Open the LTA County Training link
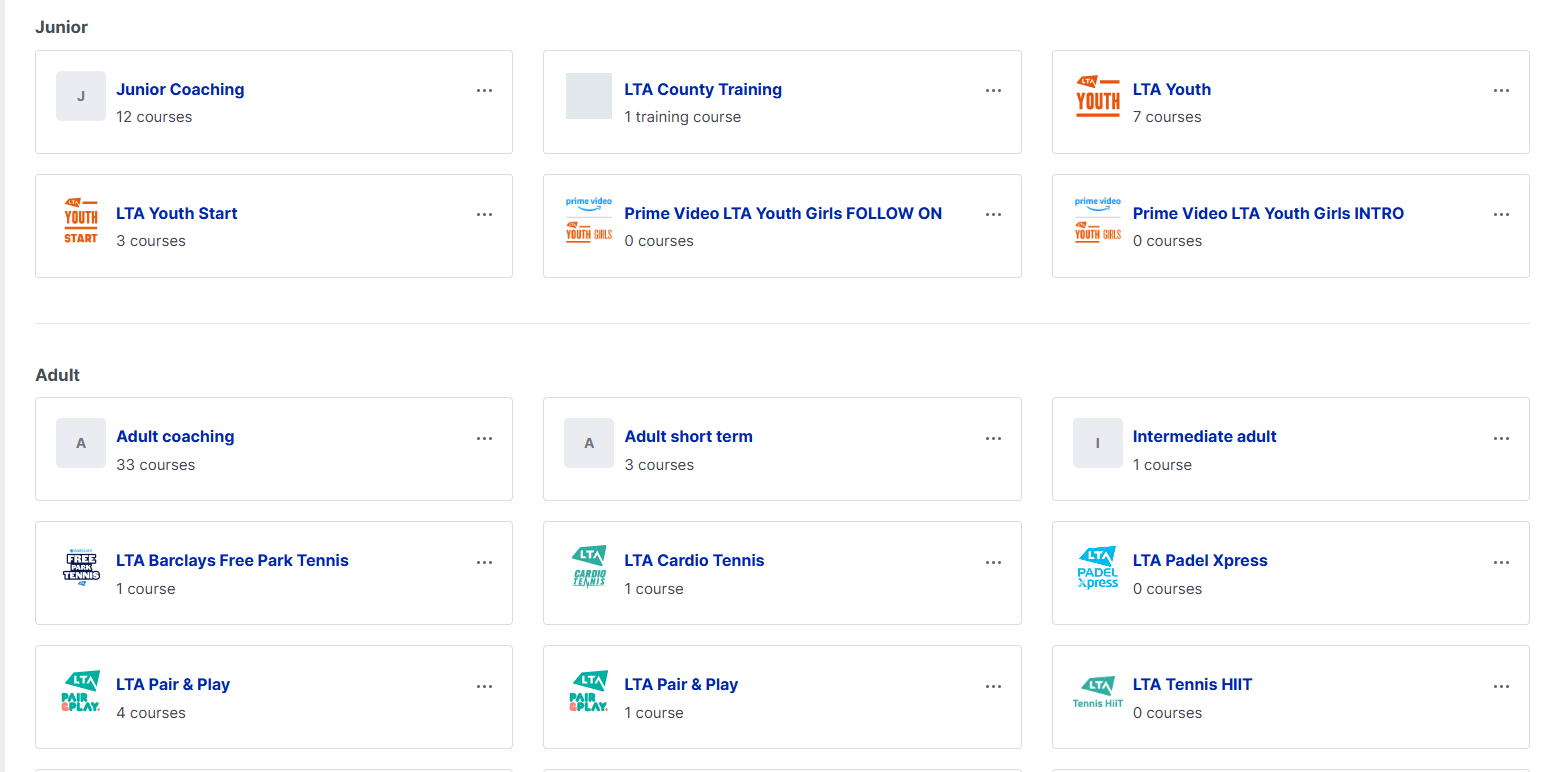This screenshot has width=1548, height=772. click(x=702, y=90)
